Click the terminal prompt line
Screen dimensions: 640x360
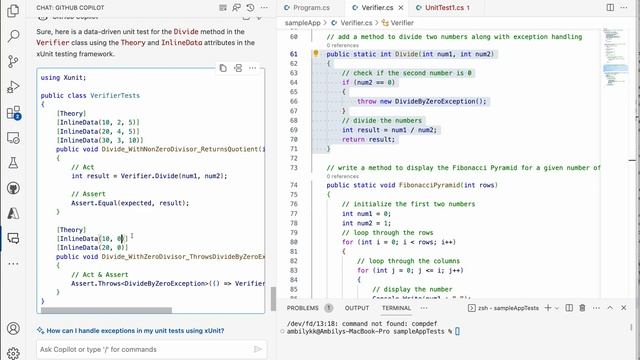373,331
